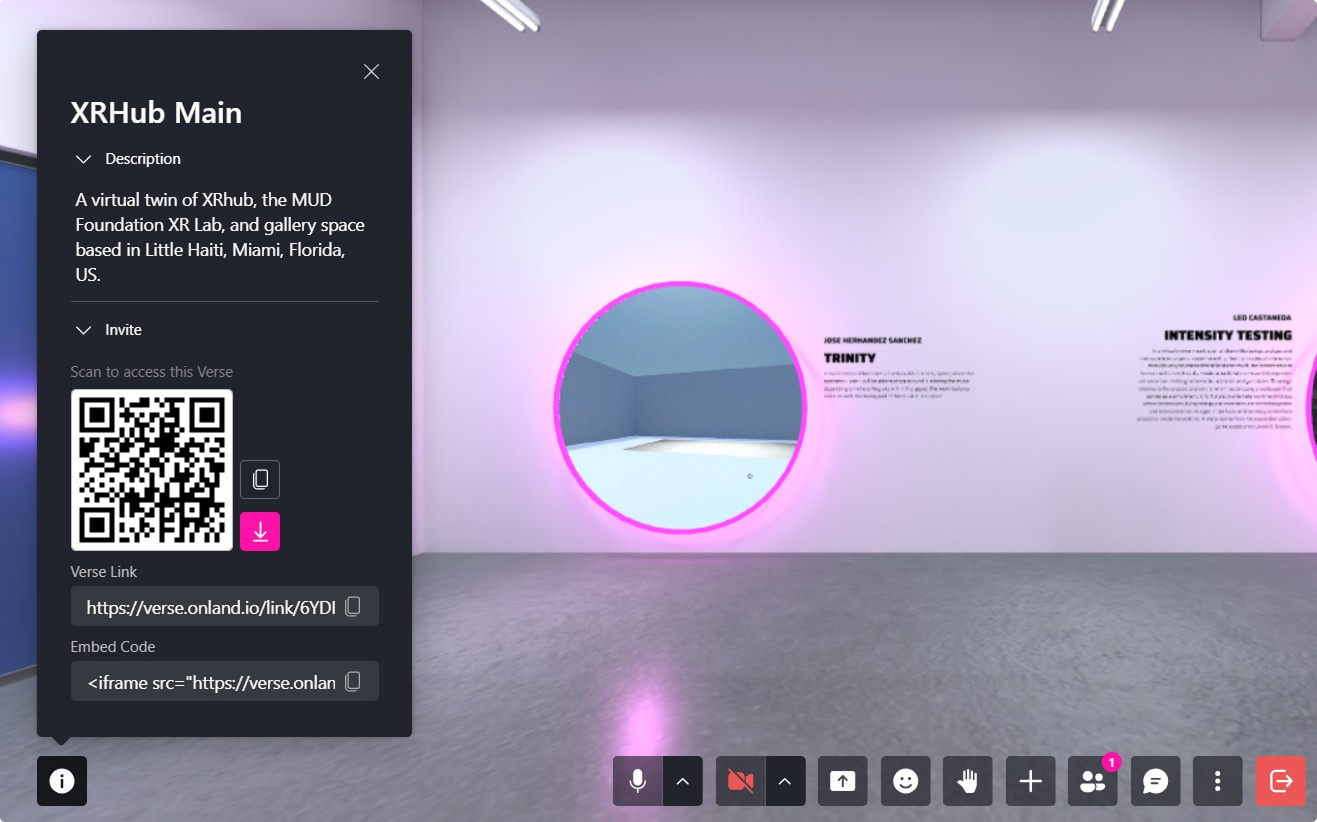Leave the XRHub Main verse
Viewport: 1317px width, 822px height.
click(x=1281, y=781)
